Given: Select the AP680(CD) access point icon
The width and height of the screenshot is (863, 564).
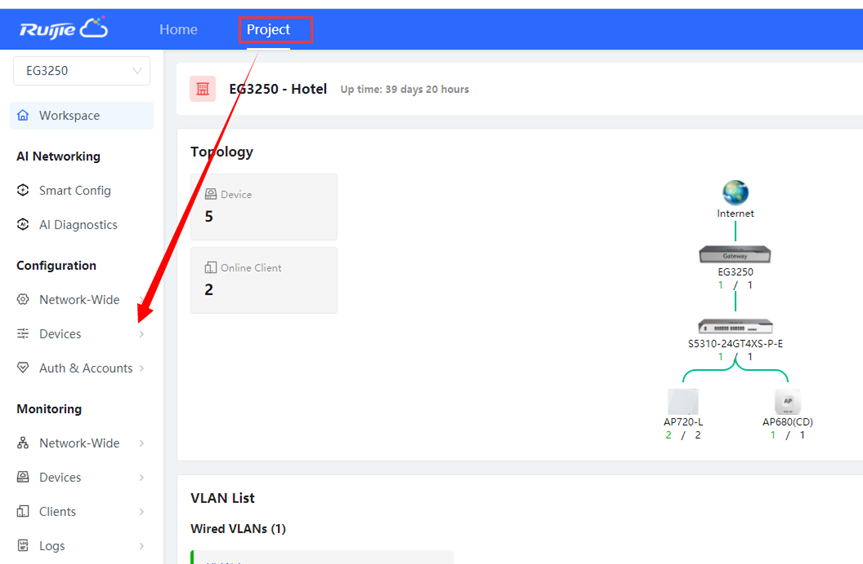Looking at the screenshot, I should 788,402.
